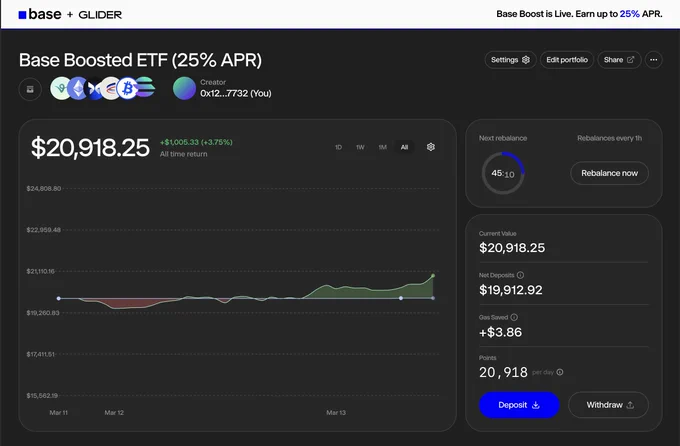Click the Withdraw button

pyautogui.click(x=608, y=405)
